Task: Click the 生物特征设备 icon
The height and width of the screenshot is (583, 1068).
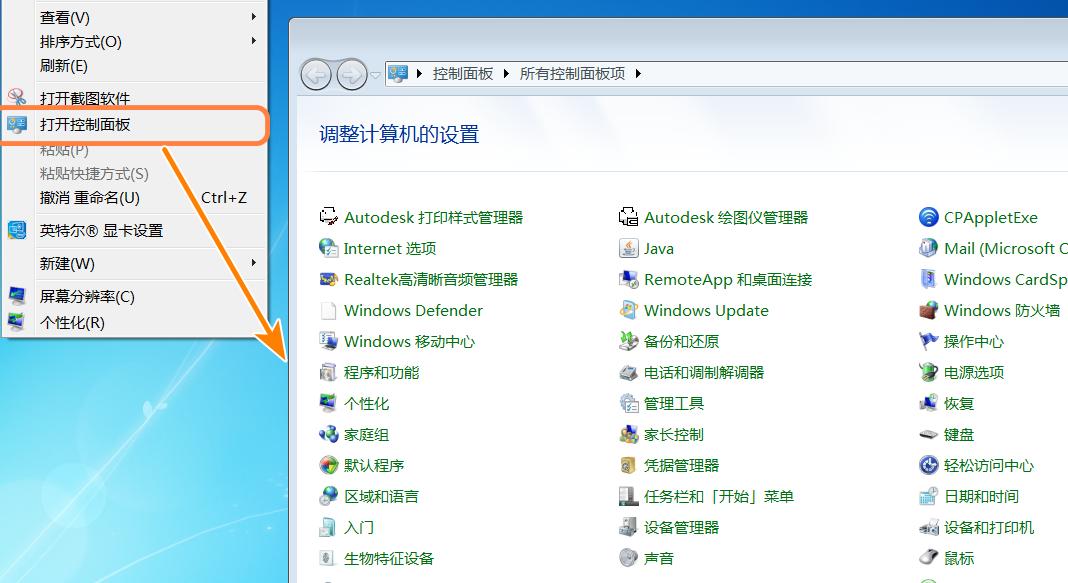Action: click(329, 558)
